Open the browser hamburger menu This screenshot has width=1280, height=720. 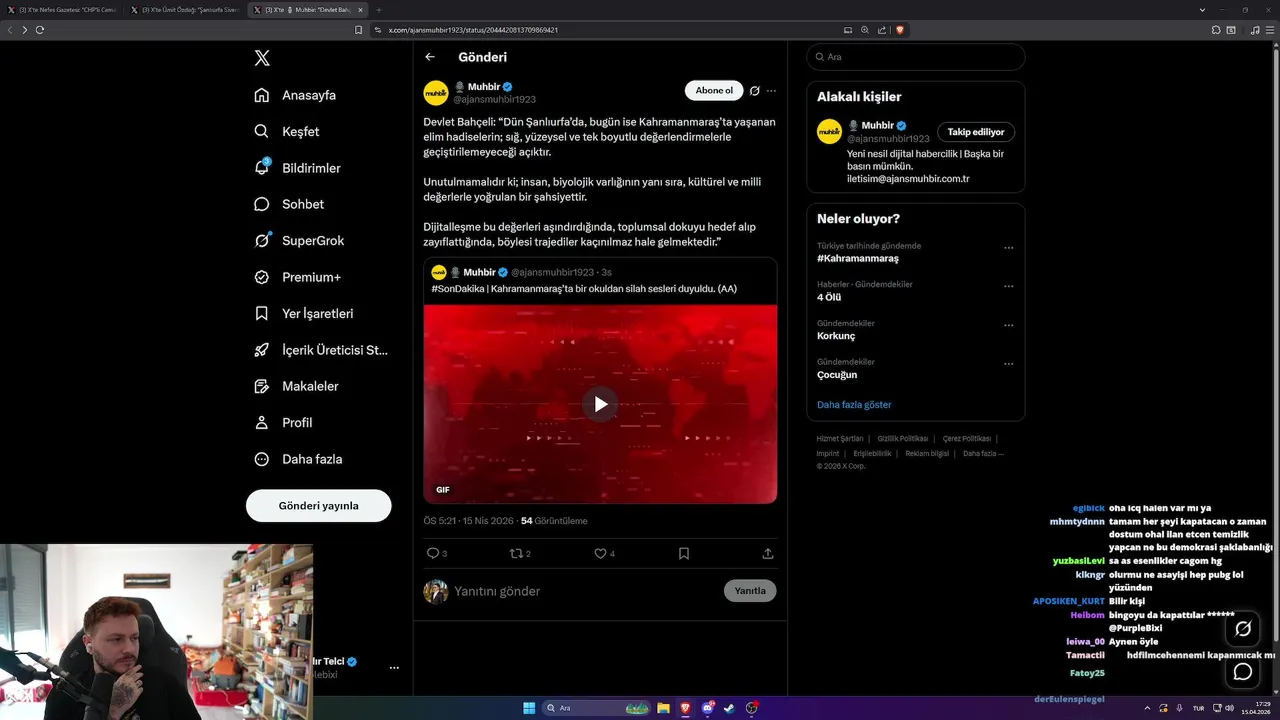1271,30
